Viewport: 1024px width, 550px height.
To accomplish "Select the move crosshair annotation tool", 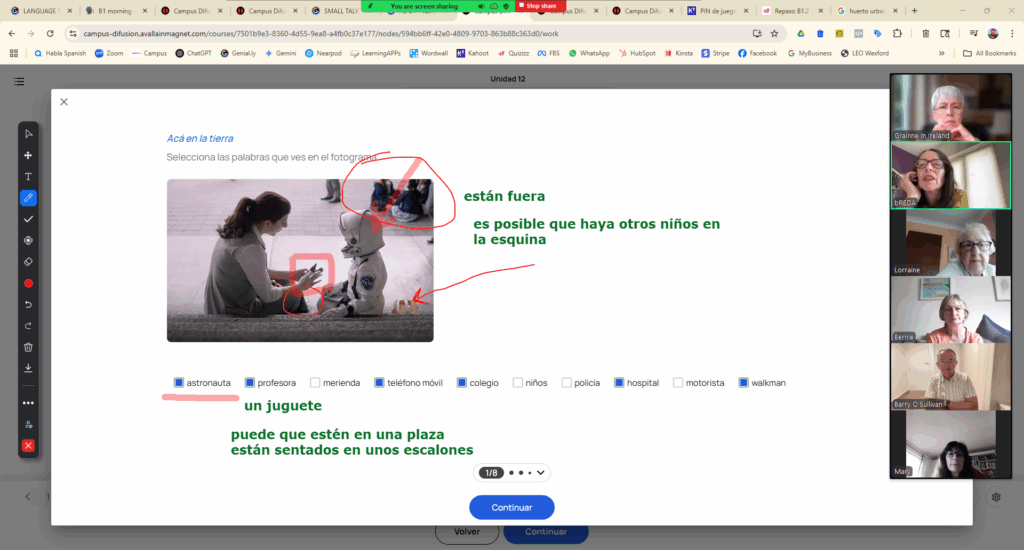I will pyautogui.click(x=28, y=155).
